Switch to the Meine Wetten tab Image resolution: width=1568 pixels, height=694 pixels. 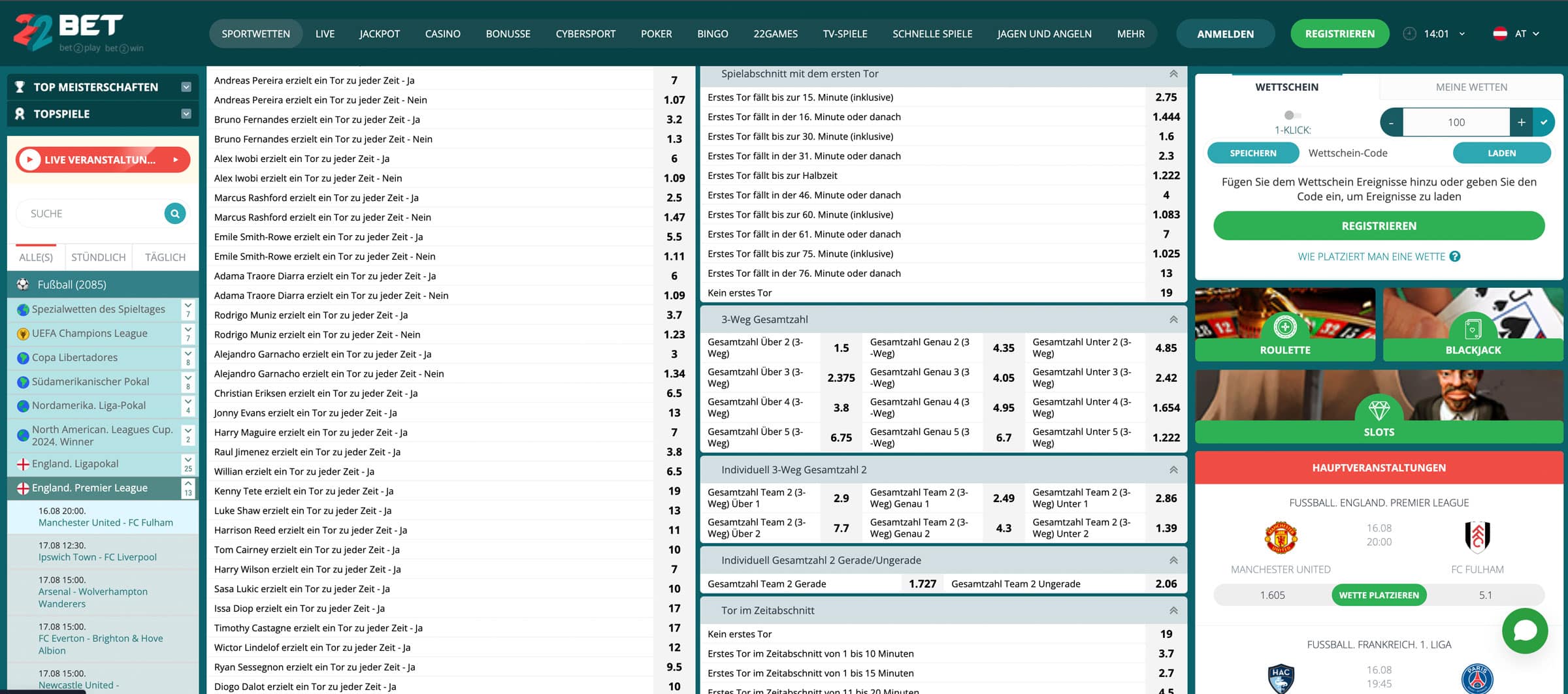1471,87
